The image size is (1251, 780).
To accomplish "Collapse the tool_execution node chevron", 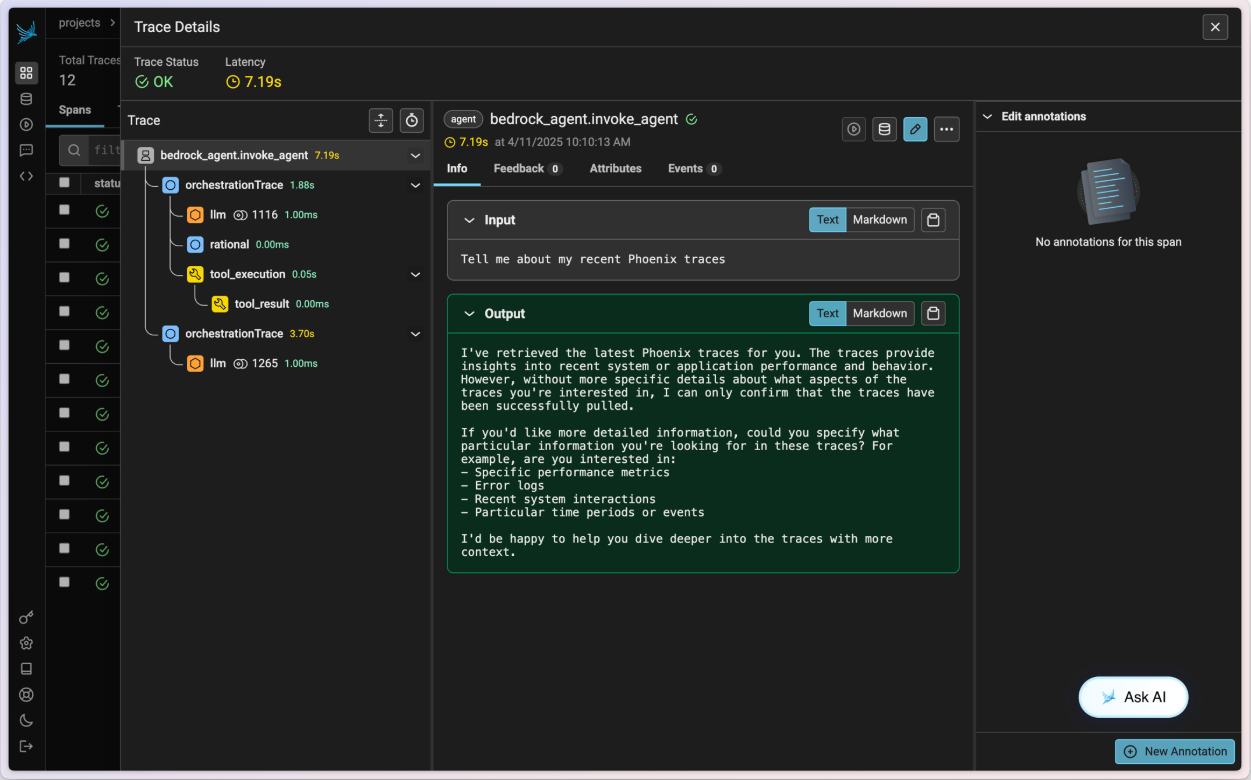I will (x=415, y=274).
